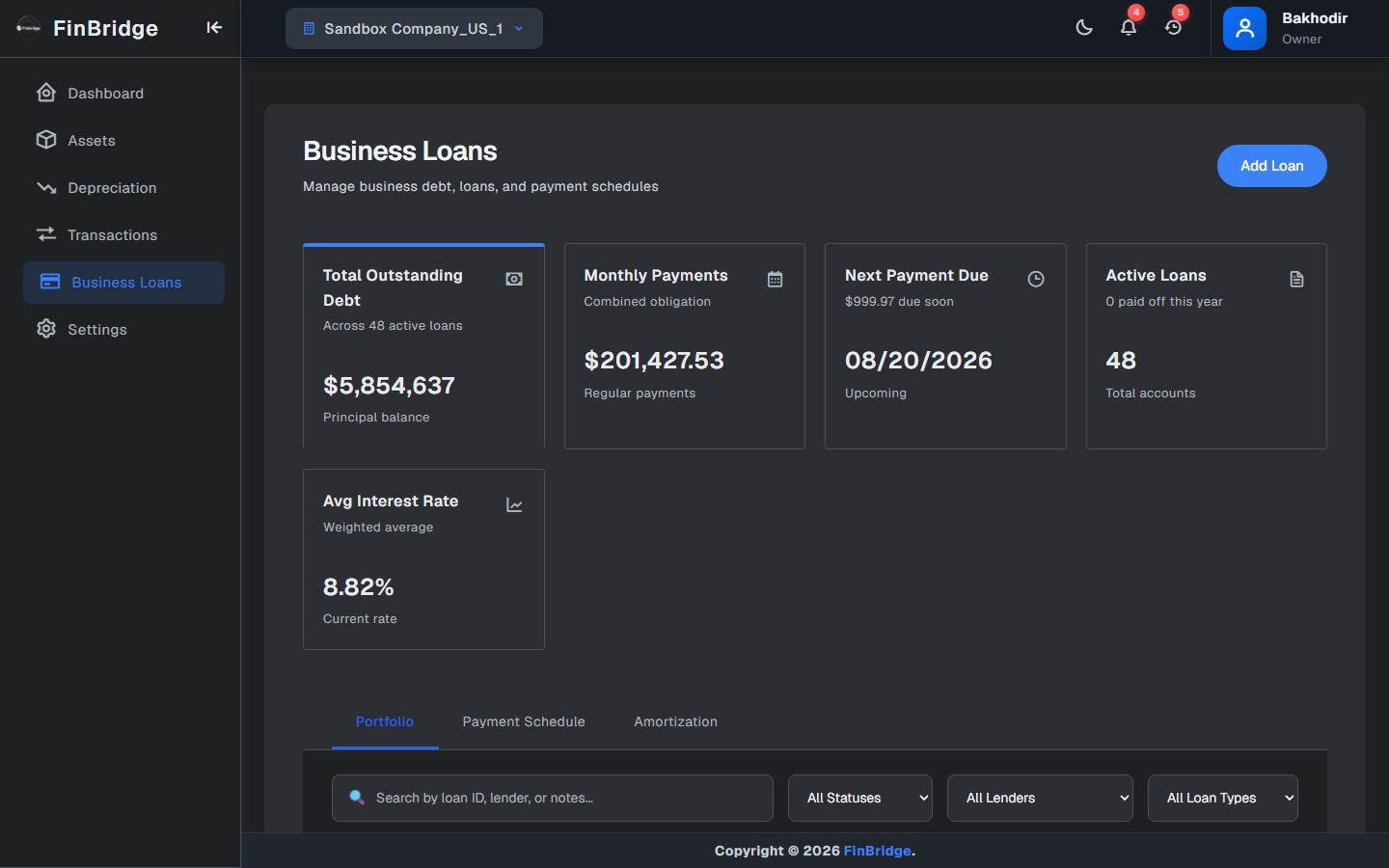Click the Business Loans page heading

(x=400, y=151)
